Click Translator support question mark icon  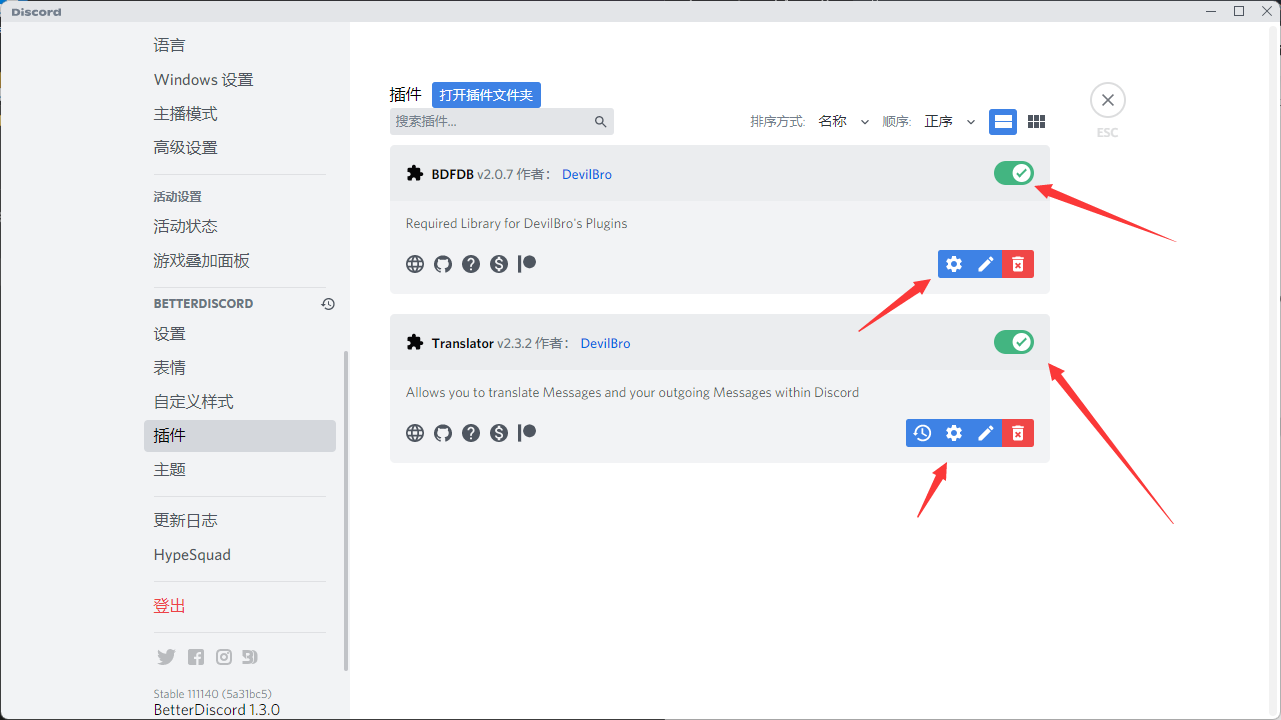coord(471,433)
